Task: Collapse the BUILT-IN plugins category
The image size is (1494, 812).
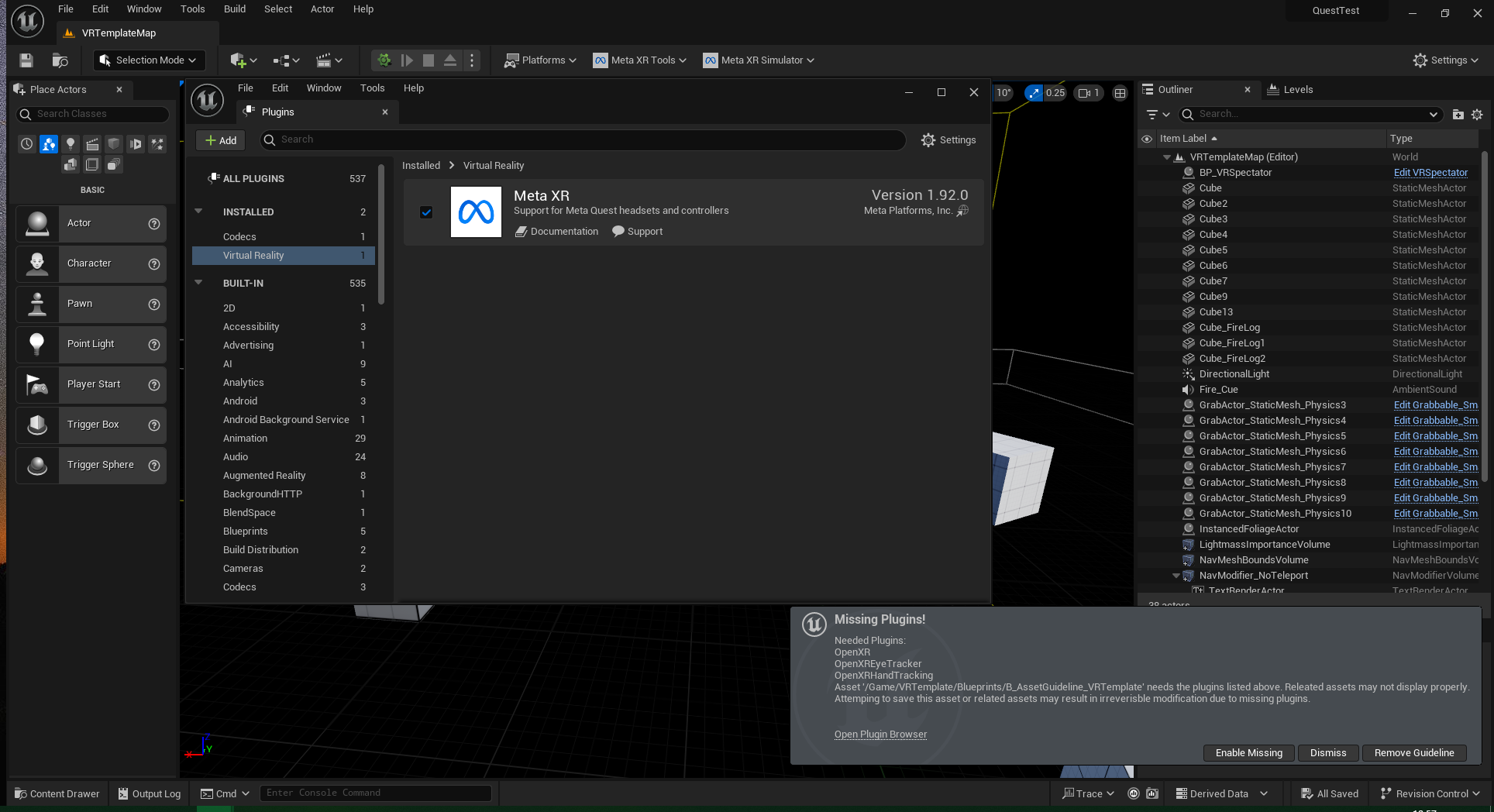Action: click(198, 283)
